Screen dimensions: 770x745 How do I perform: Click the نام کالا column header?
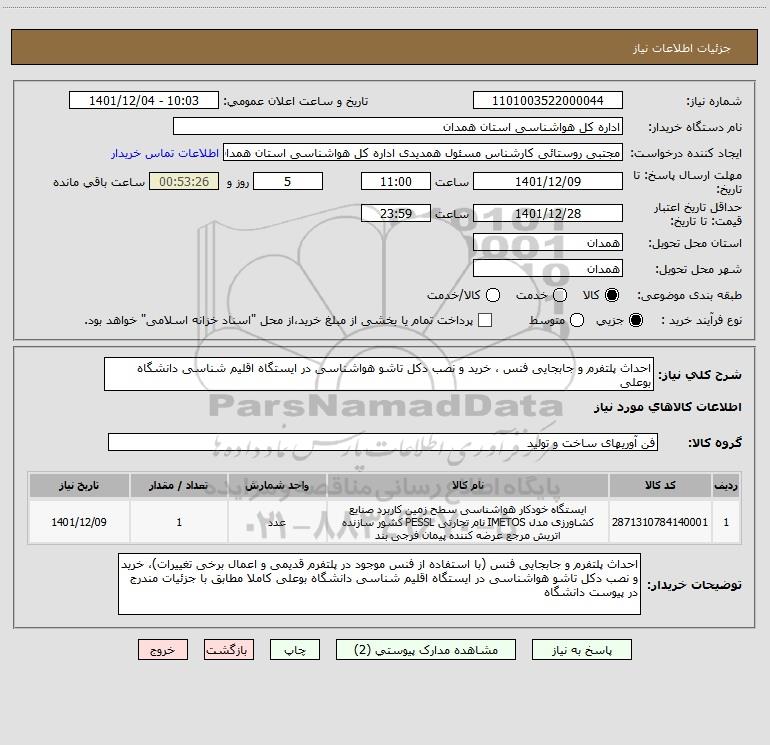468,485
